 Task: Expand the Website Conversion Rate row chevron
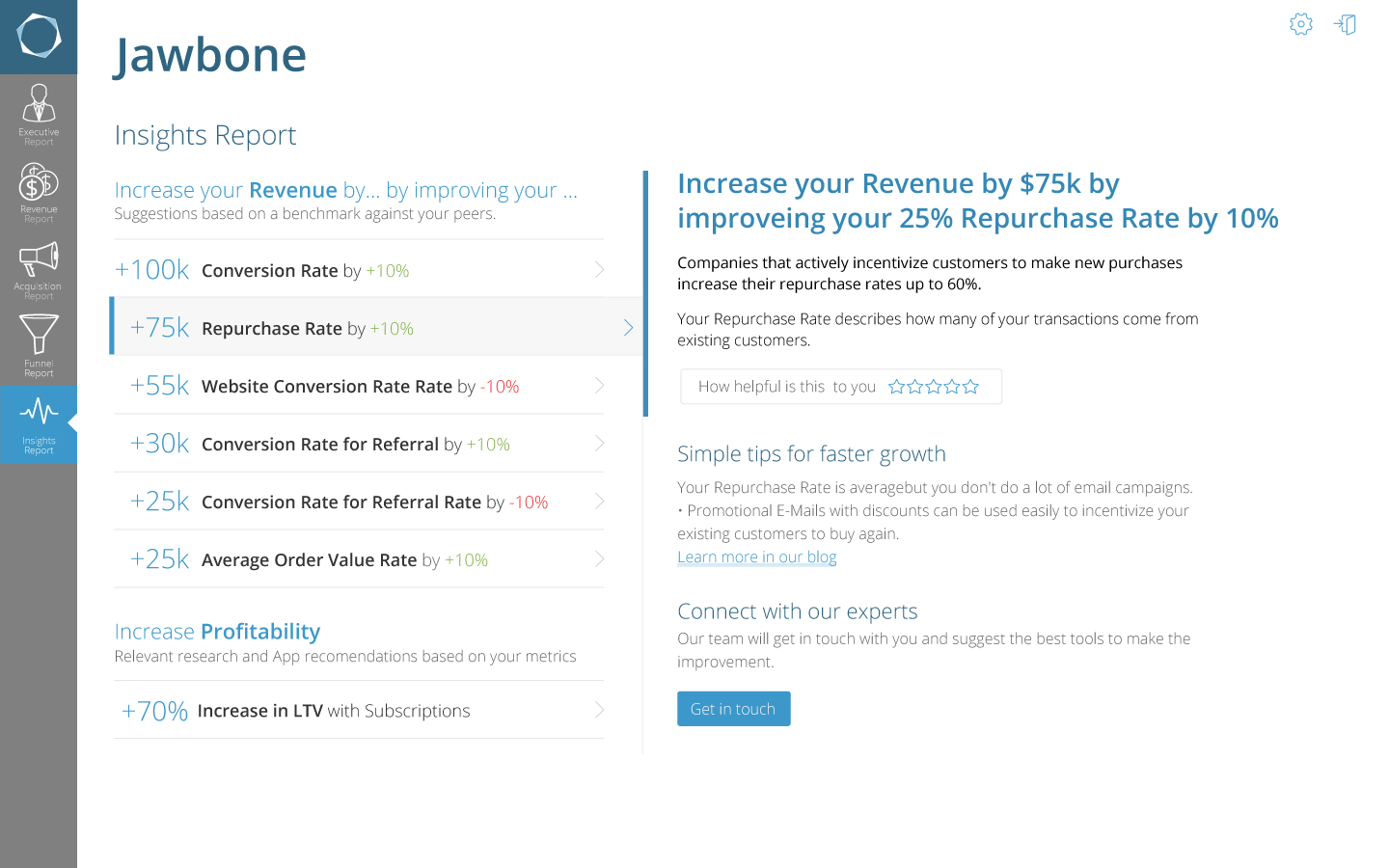click(x=599, y=386)
